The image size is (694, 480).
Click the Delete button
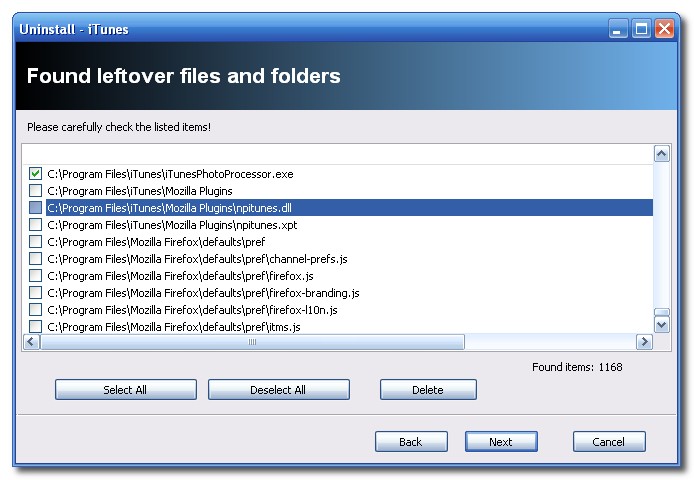coord(428,390)
